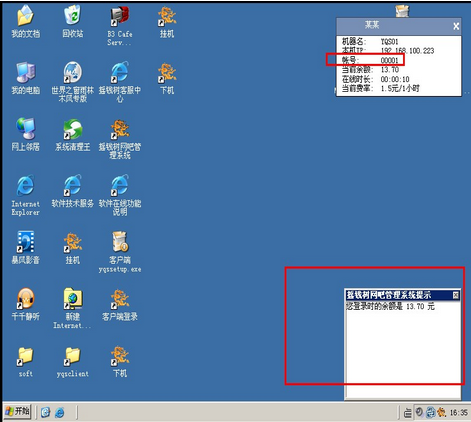Click the IP address 192.168.100.223
This screenshot has width=471, height=422.
click(x=407, y=51)
